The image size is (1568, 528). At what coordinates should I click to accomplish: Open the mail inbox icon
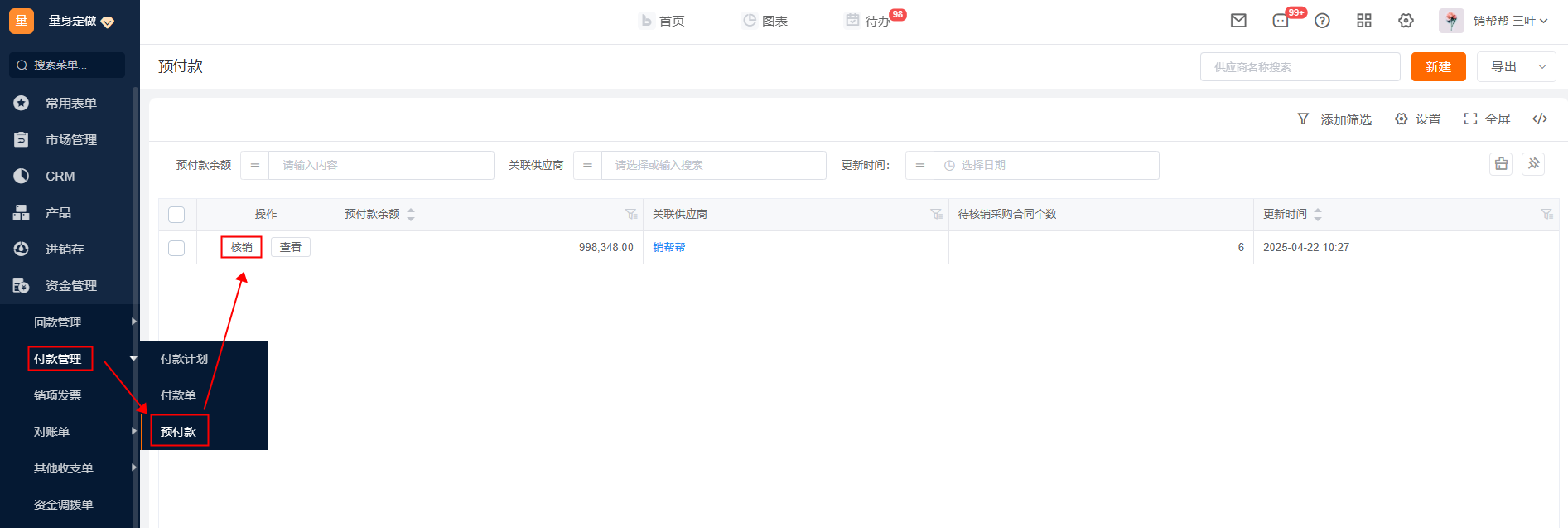1238,21
